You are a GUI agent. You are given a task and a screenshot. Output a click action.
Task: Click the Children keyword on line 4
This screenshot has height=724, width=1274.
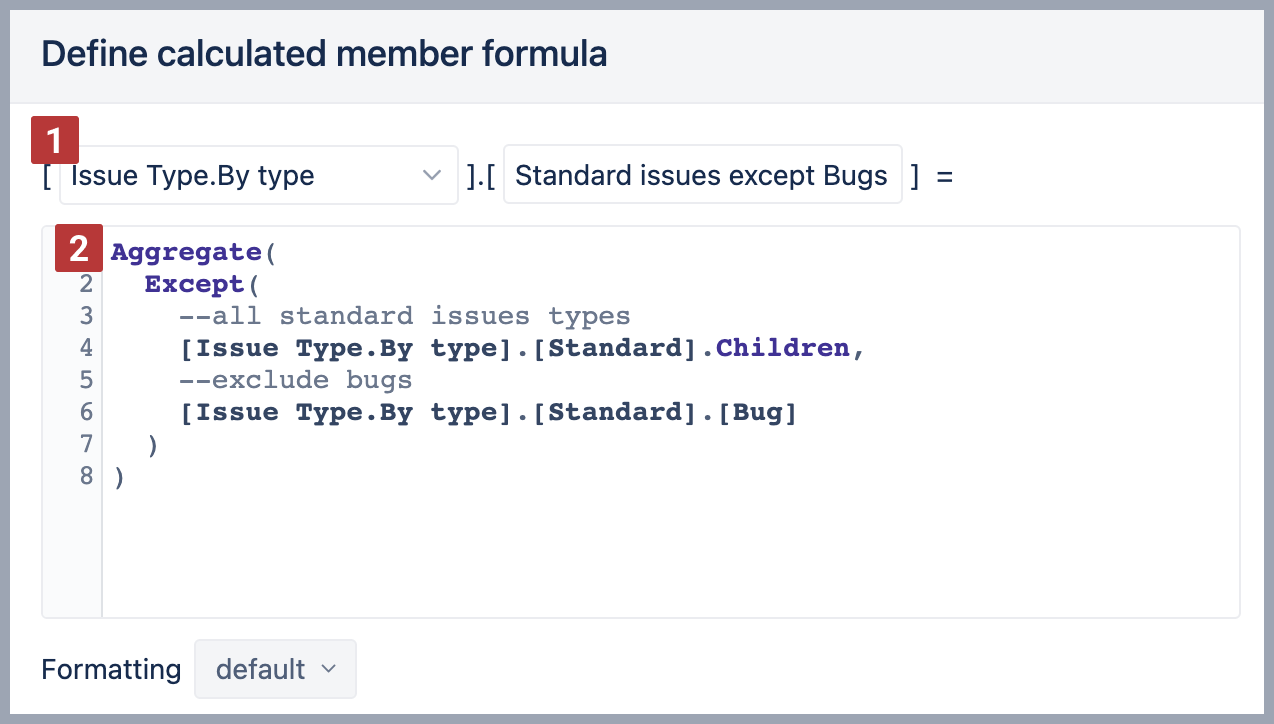782,348
